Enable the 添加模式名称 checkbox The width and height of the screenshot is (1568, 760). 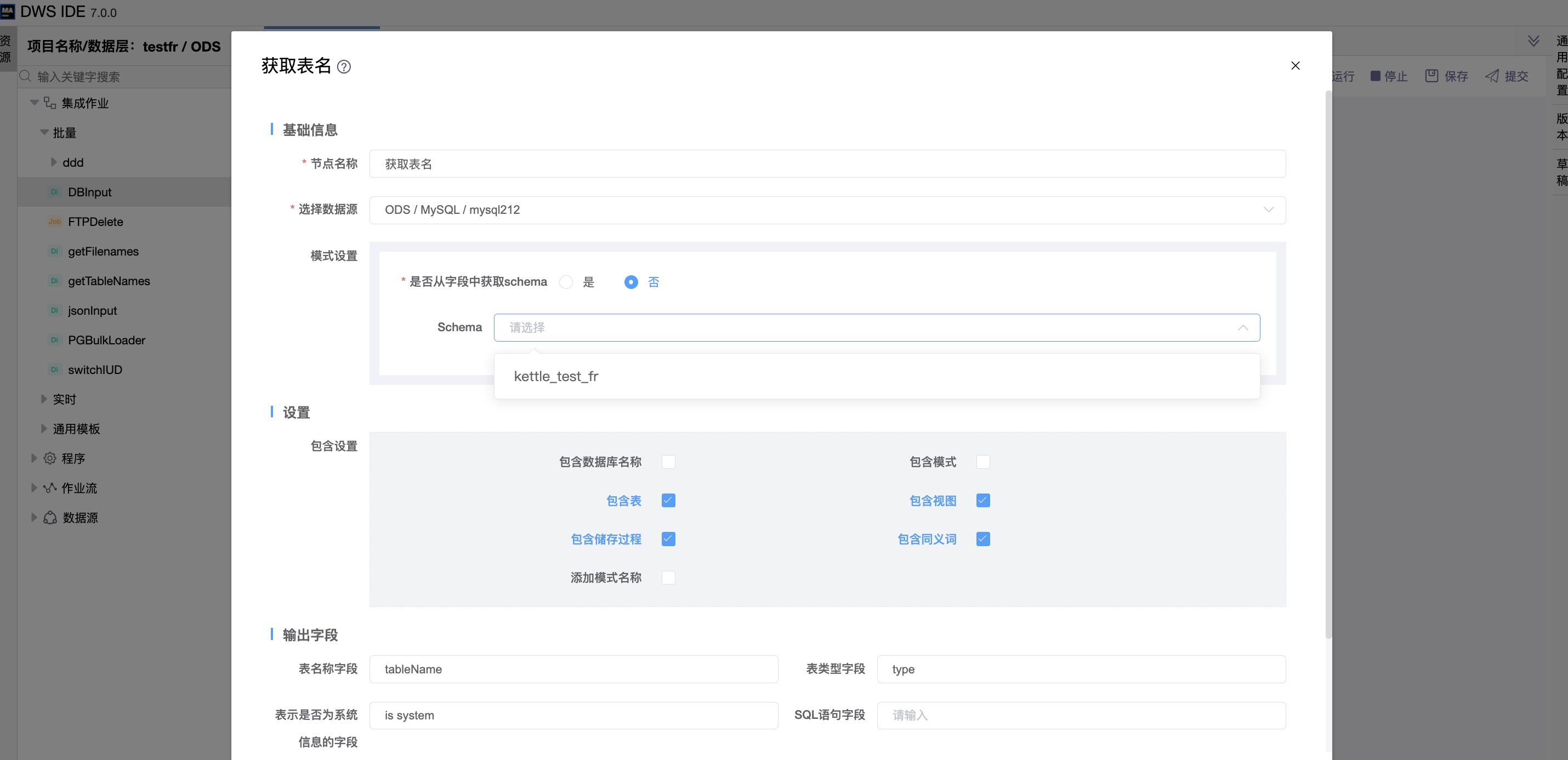click(x=668, y=577)
